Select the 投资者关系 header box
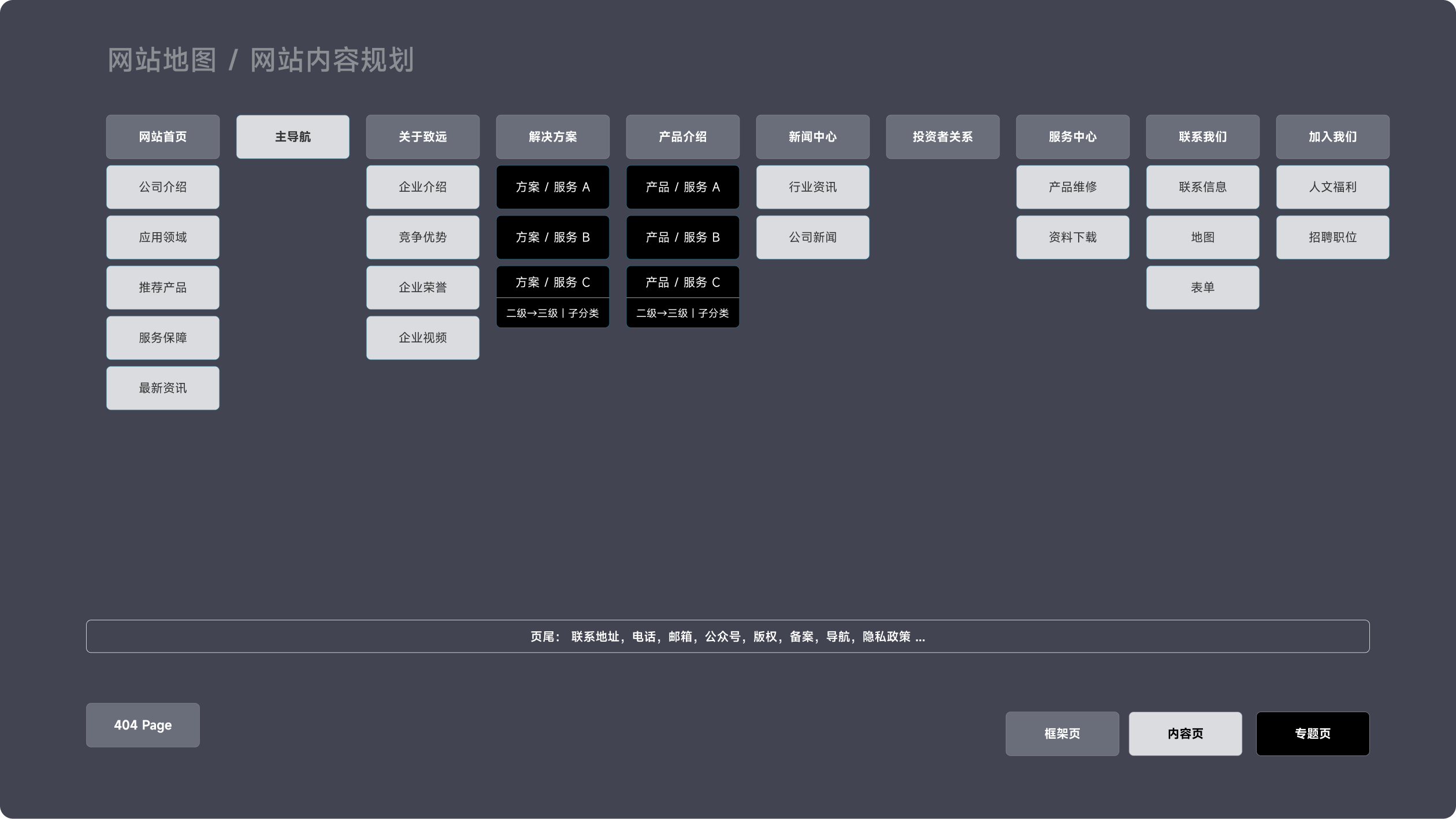This screenshot has width=1456, height=819. click(x=942, y=137)
